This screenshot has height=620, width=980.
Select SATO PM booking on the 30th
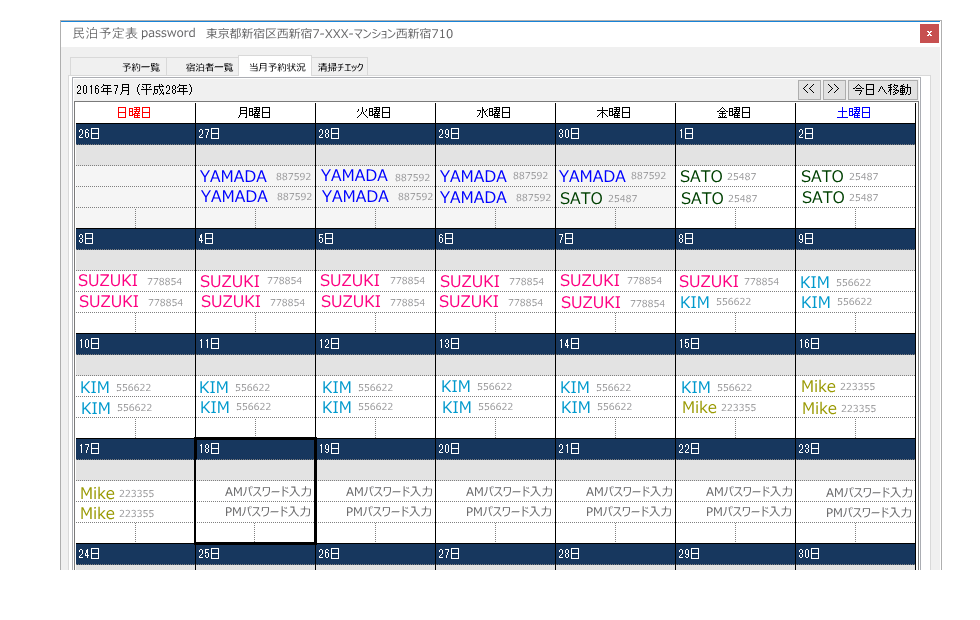point(582,198)
